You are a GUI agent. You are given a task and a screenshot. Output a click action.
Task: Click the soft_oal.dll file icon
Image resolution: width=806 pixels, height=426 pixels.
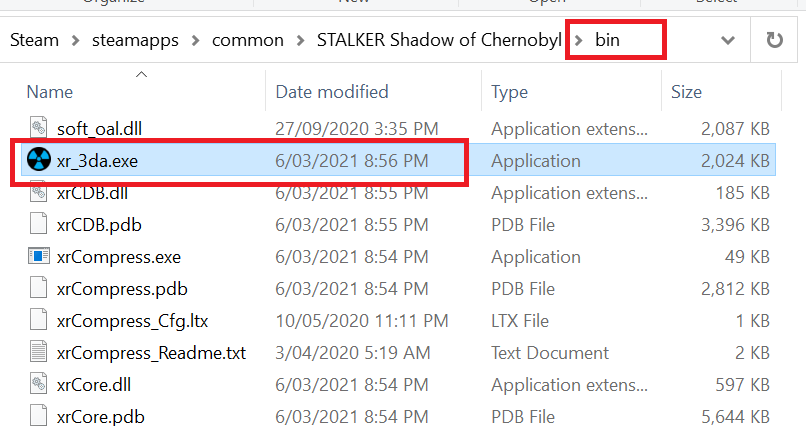38,128
